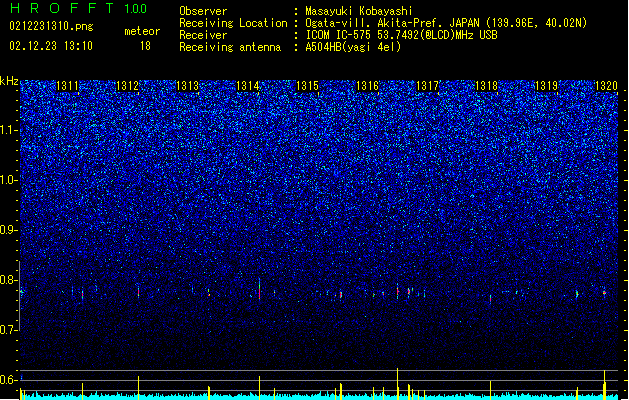The image size is (629, 400).
Task: Click the kHz axis unit label
Action: (x=9, y=81)
